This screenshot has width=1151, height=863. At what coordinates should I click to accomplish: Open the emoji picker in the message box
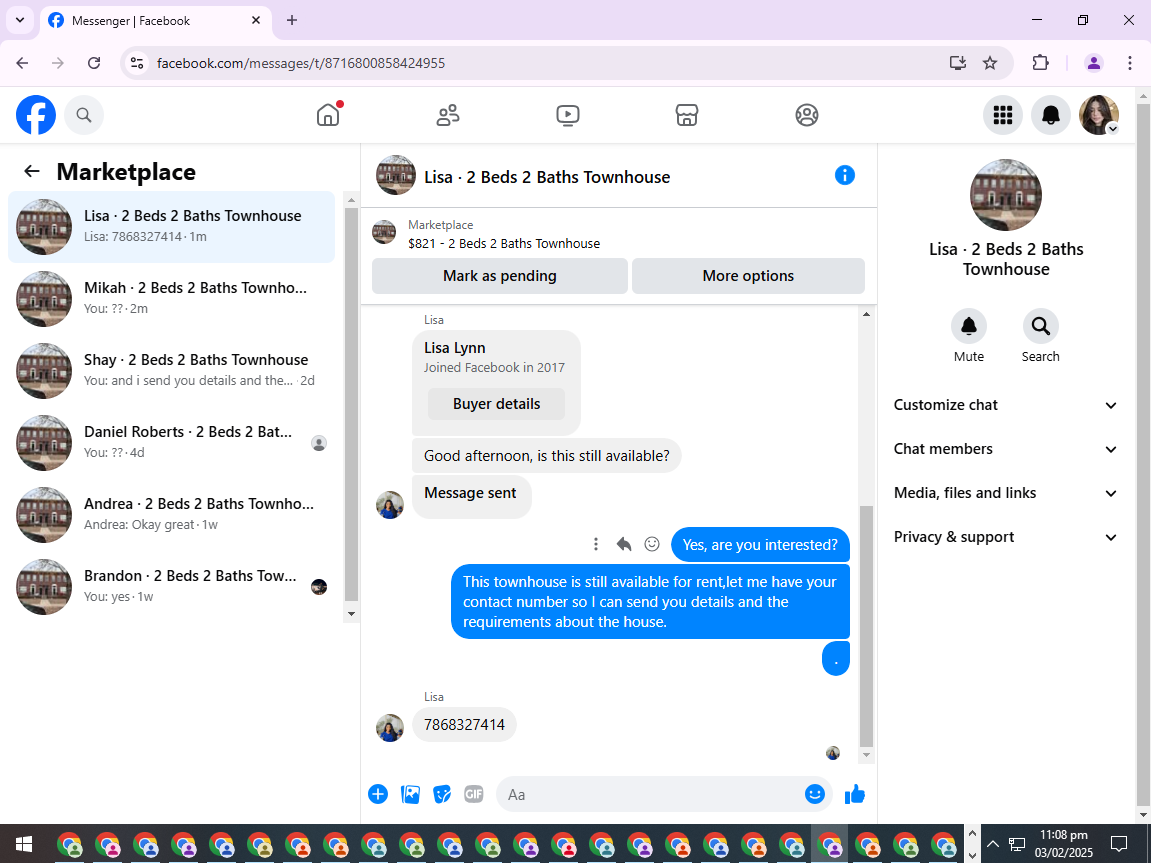815,794
